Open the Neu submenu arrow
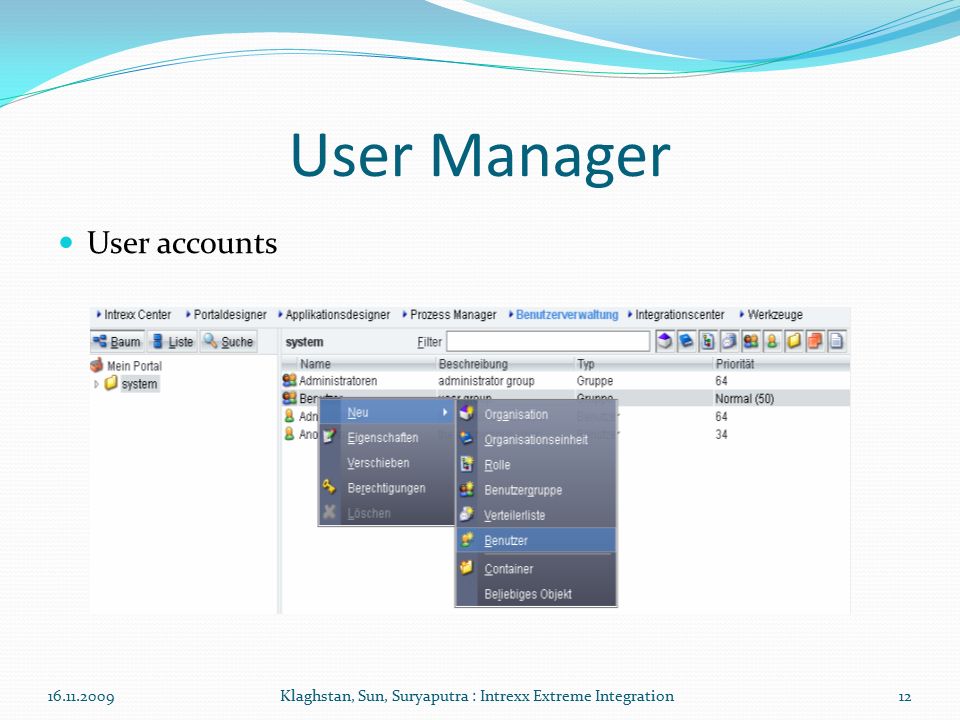Image resolution: width=960 pixels, height=720 pixels. (445, 412)
